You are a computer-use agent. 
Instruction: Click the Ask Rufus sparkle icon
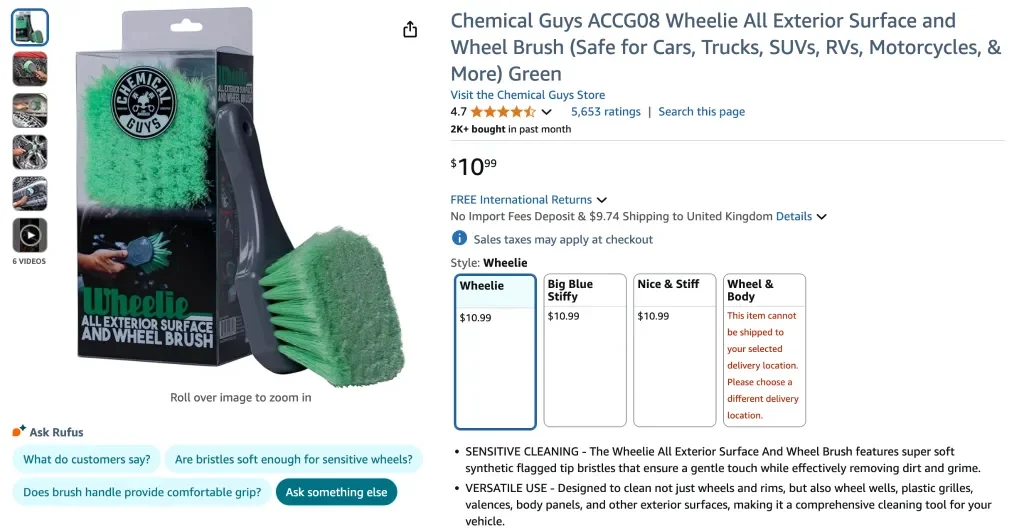19,432
